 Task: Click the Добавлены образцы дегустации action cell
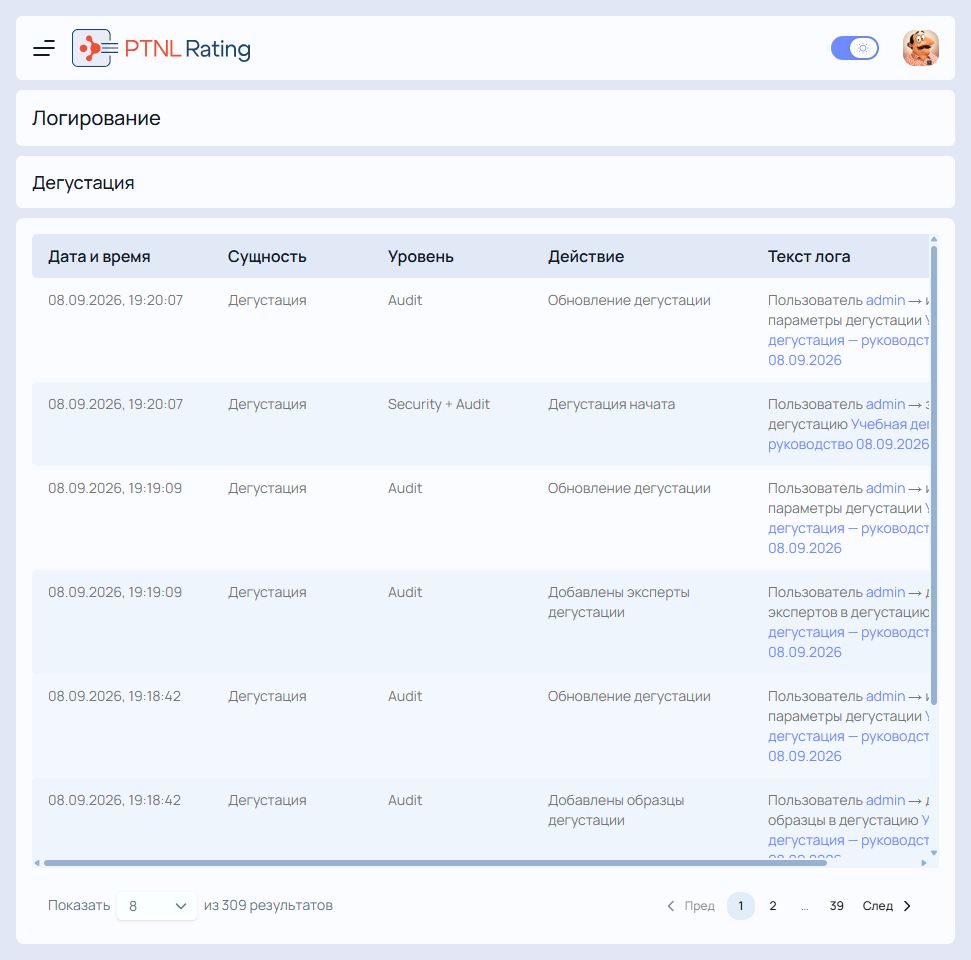tap(616, 810)
